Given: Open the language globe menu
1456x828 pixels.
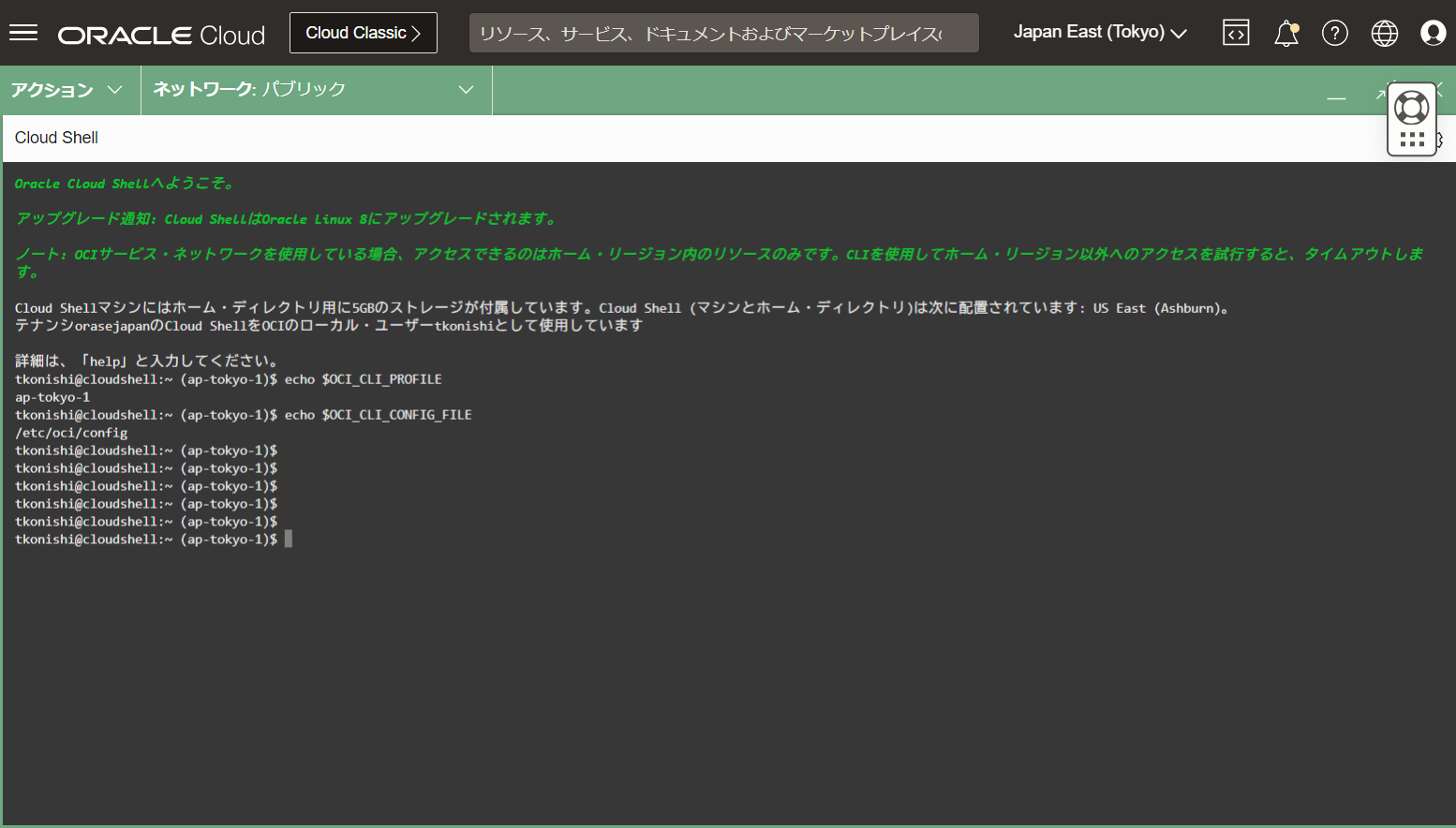Looking at the screenshot, I should click(x=1384, y=34).
